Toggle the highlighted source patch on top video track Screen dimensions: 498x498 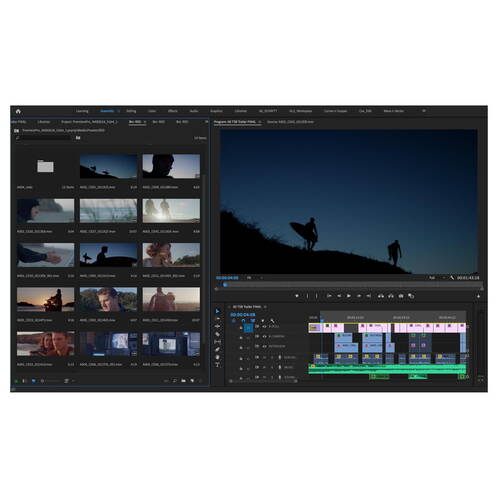(x=248, y=328)
